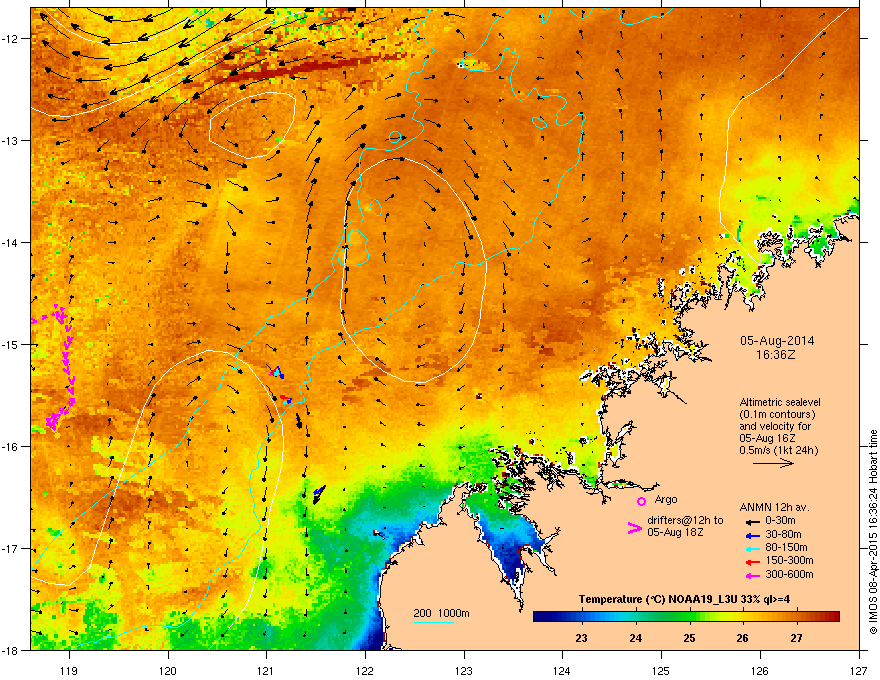Click the Argo legend label
880x680 pixels.
pyautogui.click(x=666, y=499)
